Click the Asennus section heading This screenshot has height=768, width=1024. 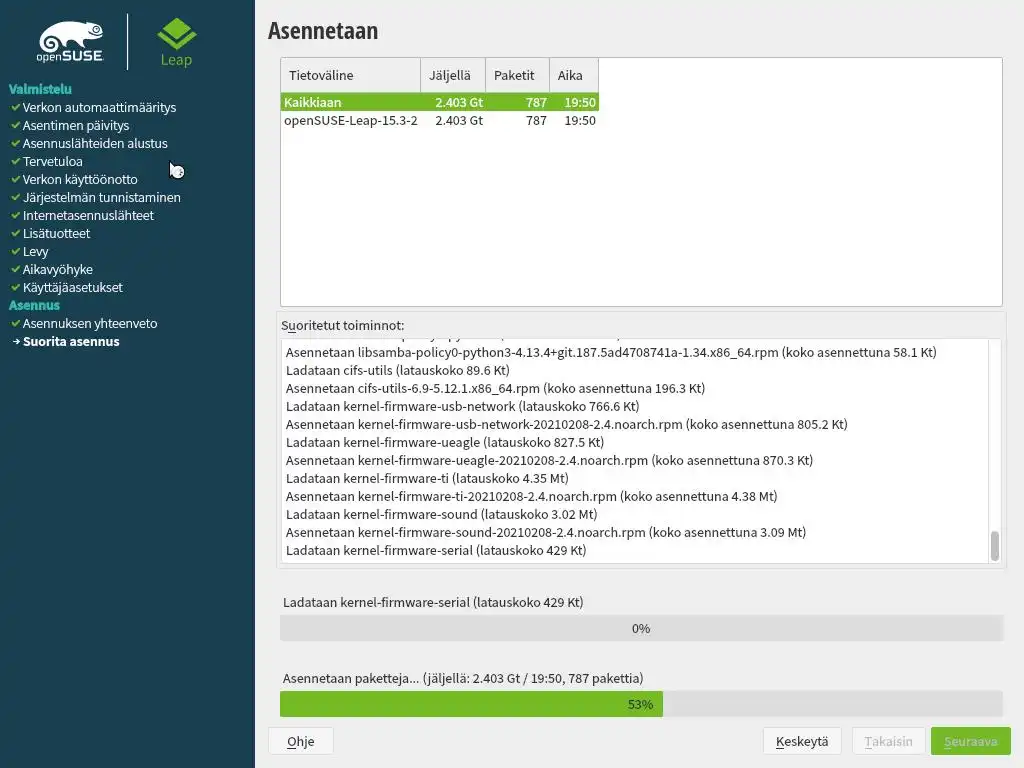[34, 305]
